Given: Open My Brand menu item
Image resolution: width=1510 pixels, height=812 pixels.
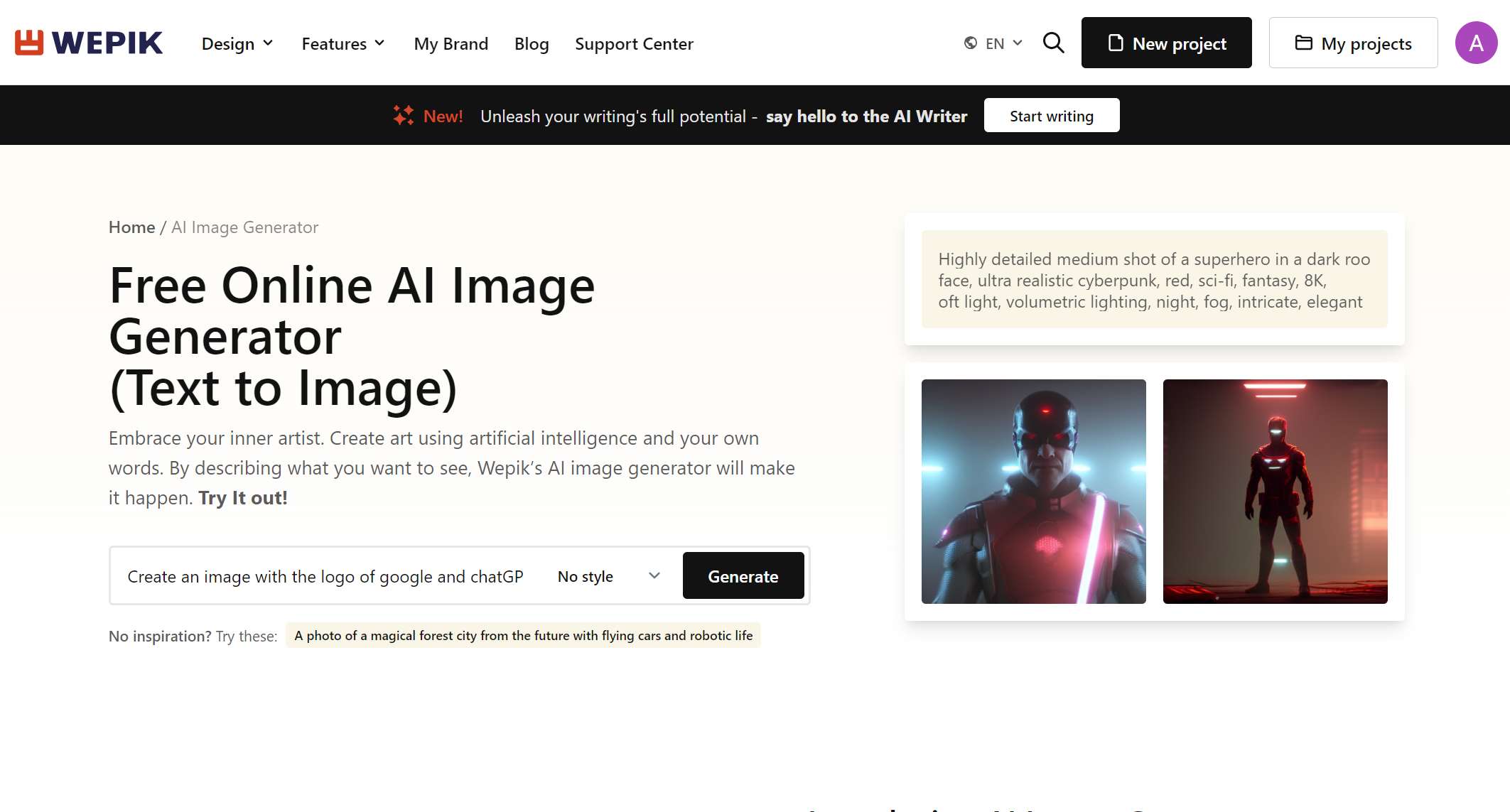Looking at the screenshot, I should (x=451, y=44).
